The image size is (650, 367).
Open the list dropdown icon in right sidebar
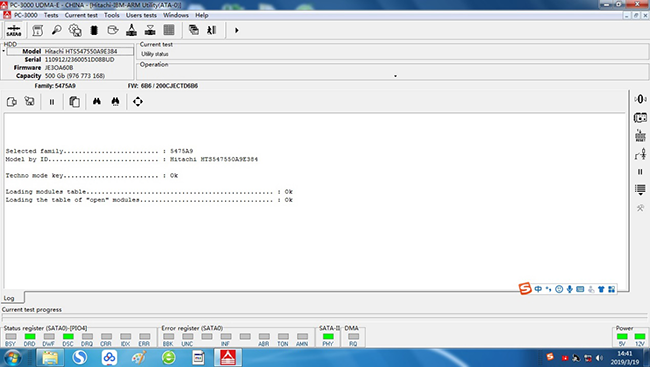pos(640,190)
